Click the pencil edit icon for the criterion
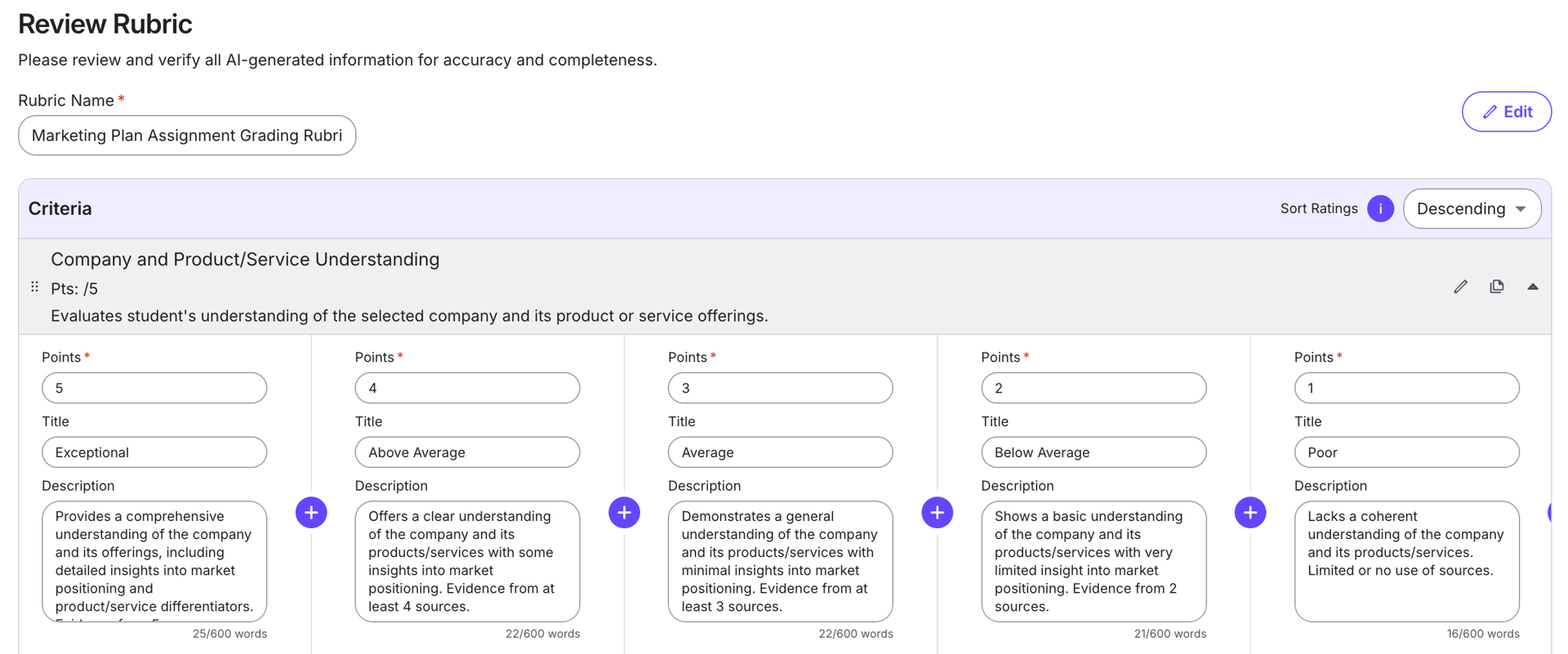Screen dimensions: 1568x654 click(x=1460, y=287)
